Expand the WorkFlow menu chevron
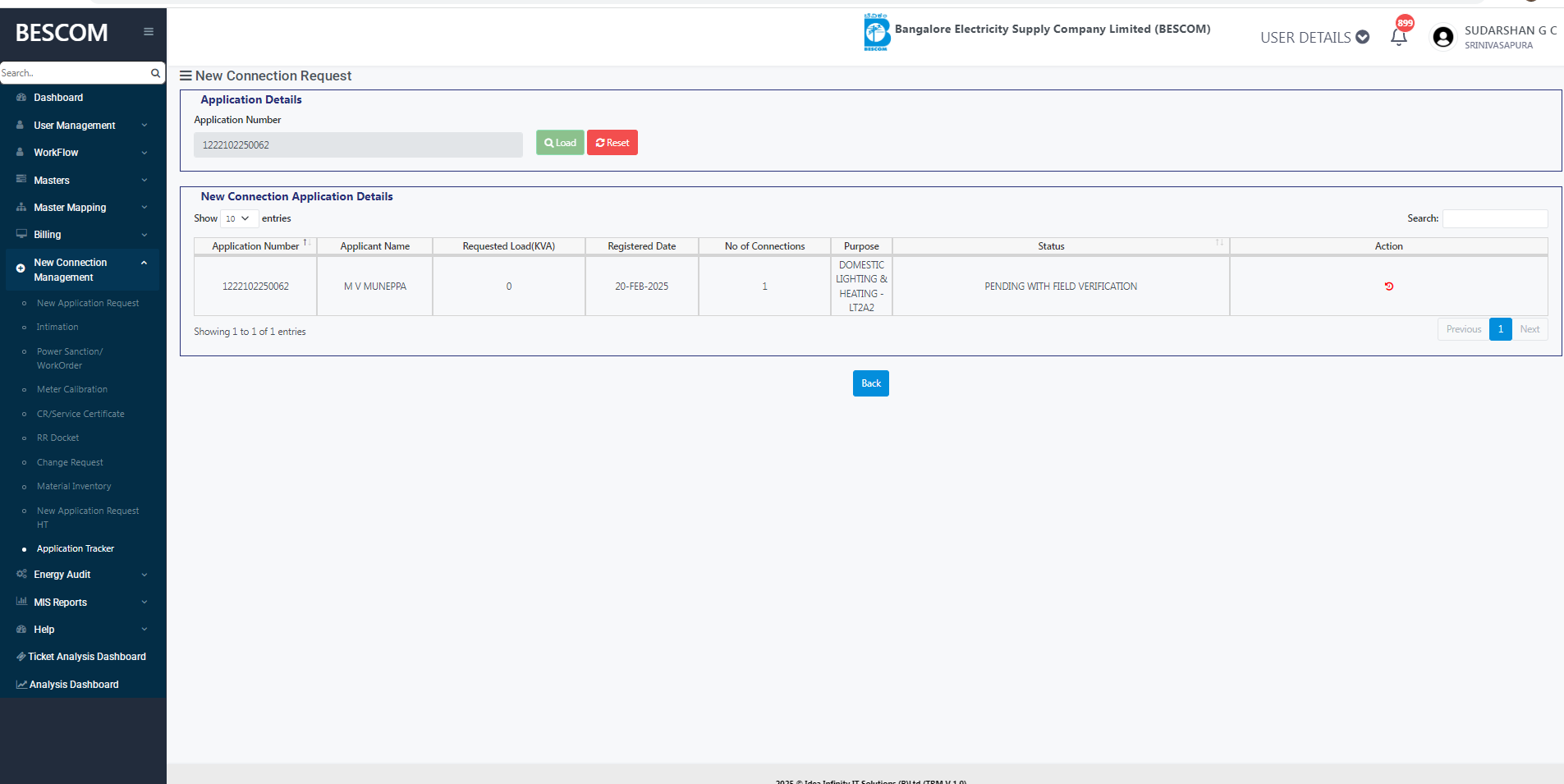This screenshot has width=1564, height=784. click(144, 153)
